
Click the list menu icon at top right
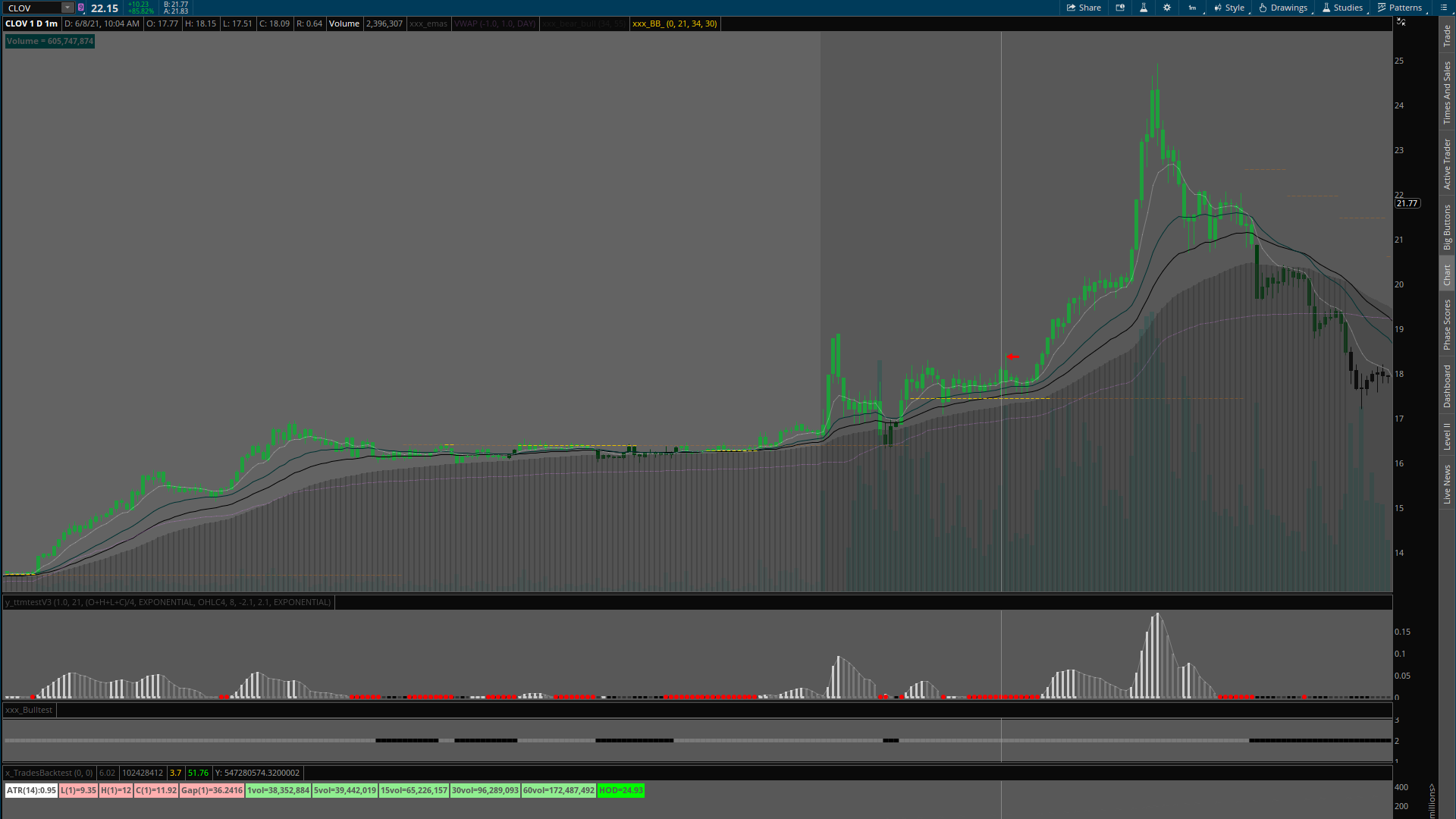coord(1444,8)
